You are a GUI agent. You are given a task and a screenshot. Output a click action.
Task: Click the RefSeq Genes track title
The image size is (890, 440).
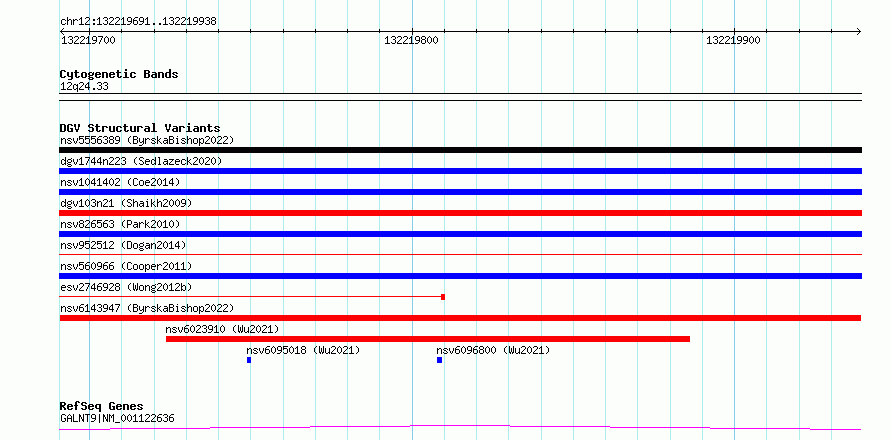[x=102, y=406]
